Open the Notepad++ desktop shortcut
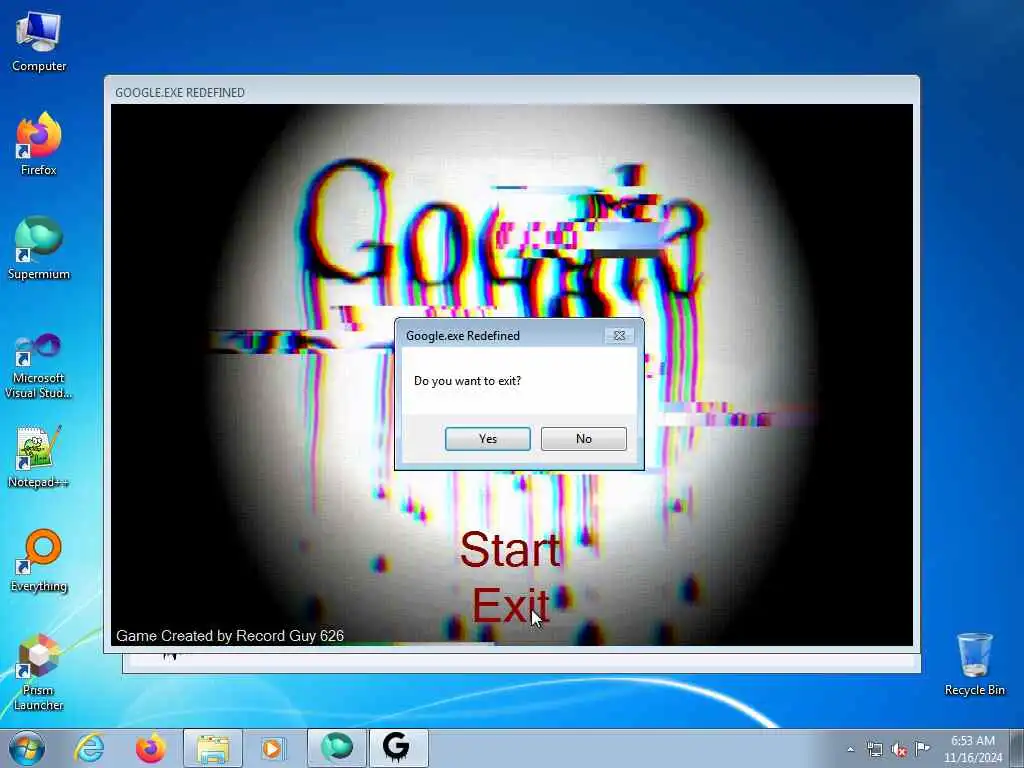The height and width of the screenshot is (768, 1024). 39,457
